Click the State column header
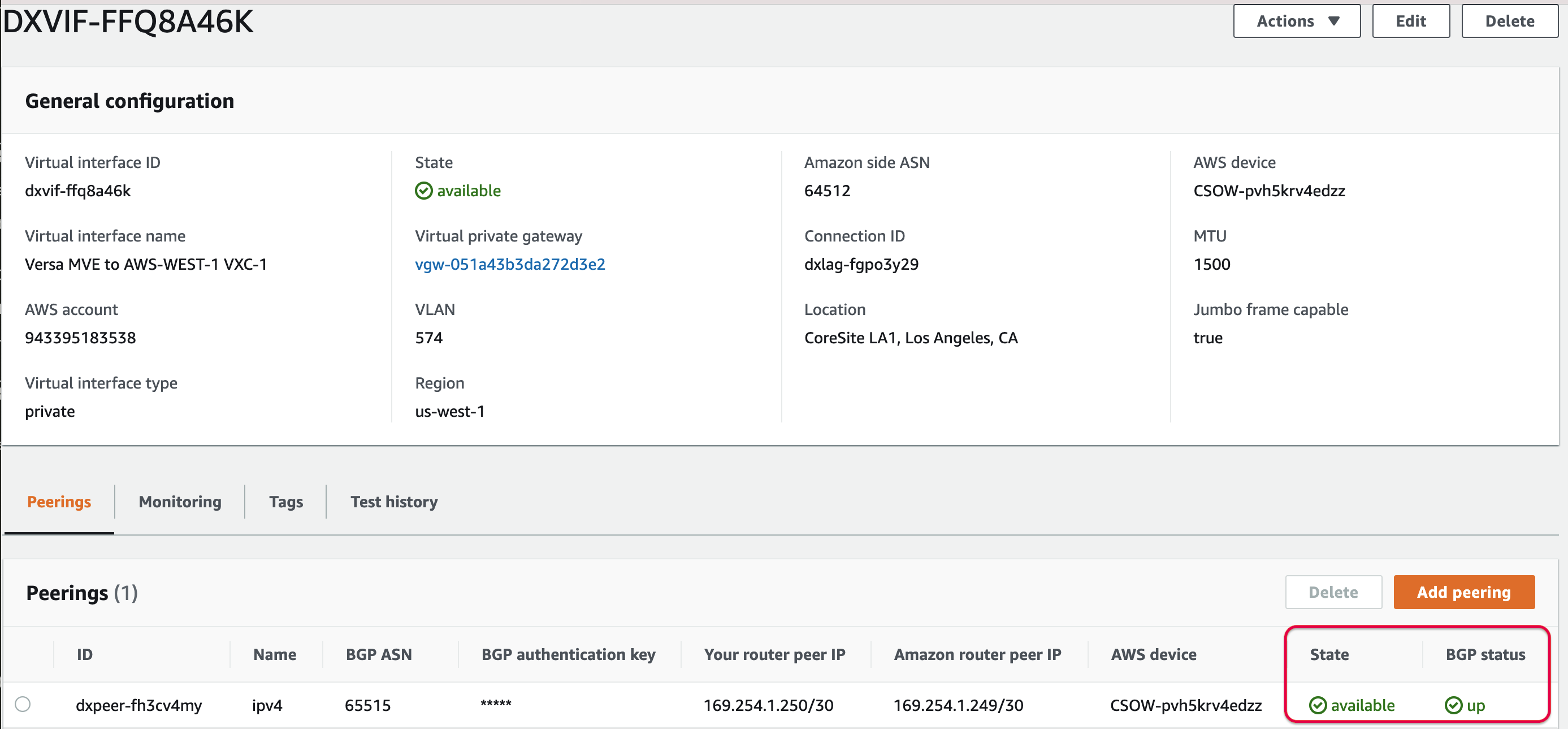The image size is (1568, 729). pyautogui.click(x=1329, y=654)
